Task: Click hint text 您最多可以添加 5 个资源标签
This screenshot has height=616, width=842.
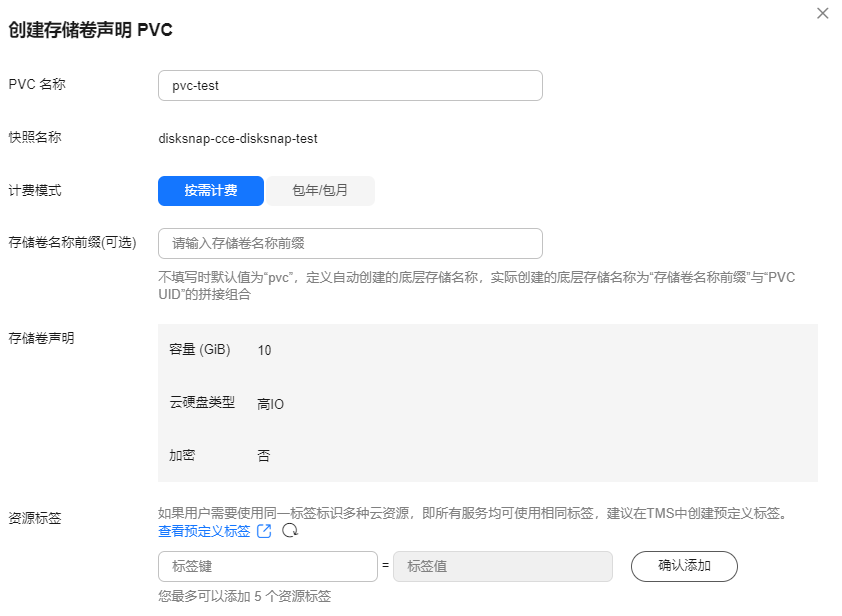Action: click(x=244, y=596)
